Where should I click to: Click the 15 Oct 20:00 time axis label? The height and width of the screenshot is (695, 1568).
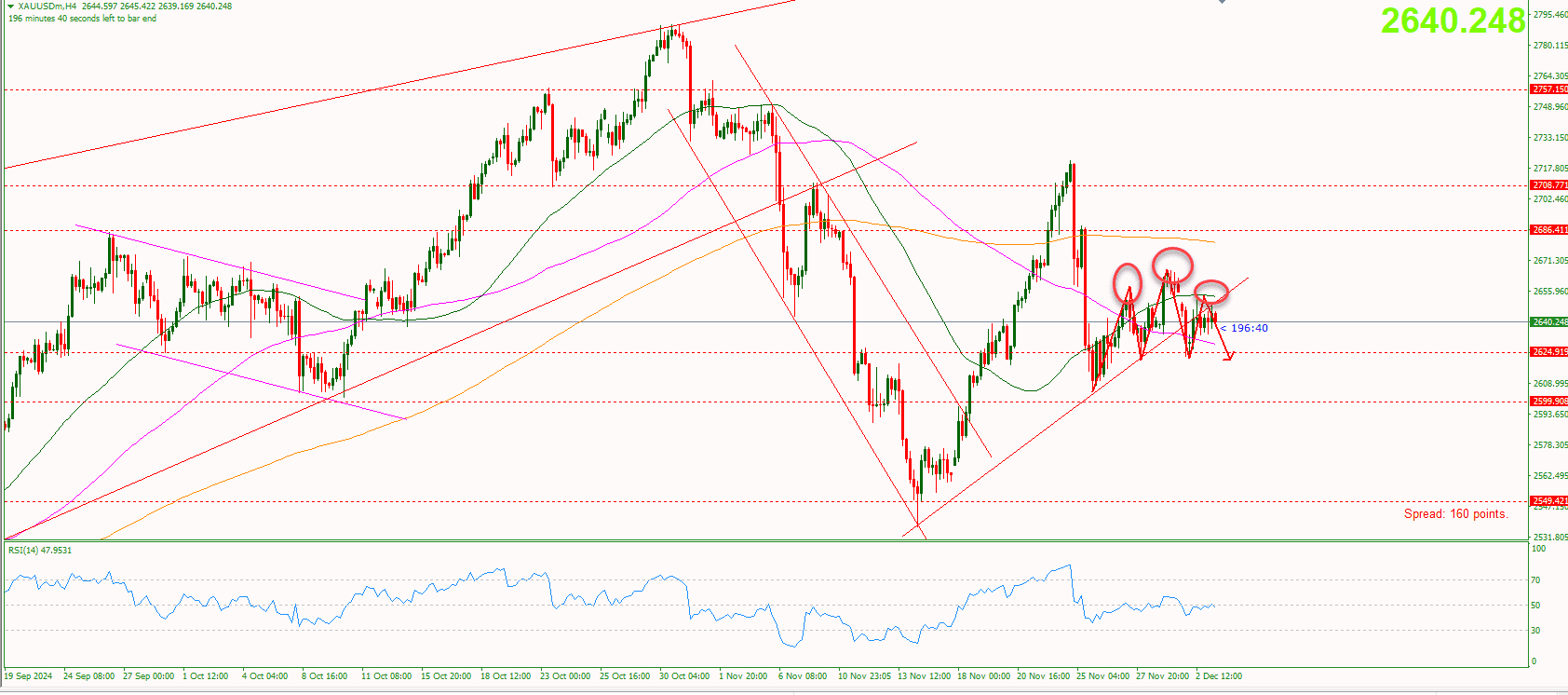pos(445,676)
